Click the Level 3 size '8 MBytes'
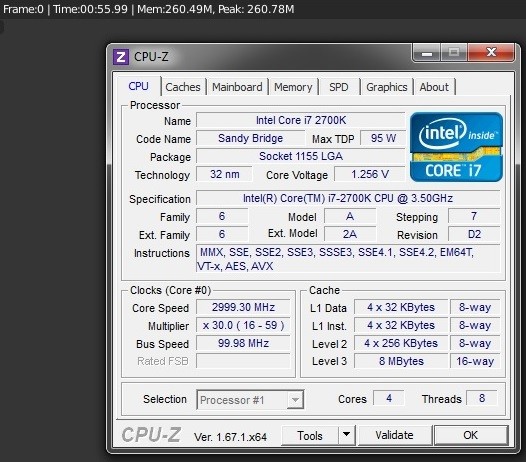Screen dimensions: 526x462 click(x=401, y=361)
